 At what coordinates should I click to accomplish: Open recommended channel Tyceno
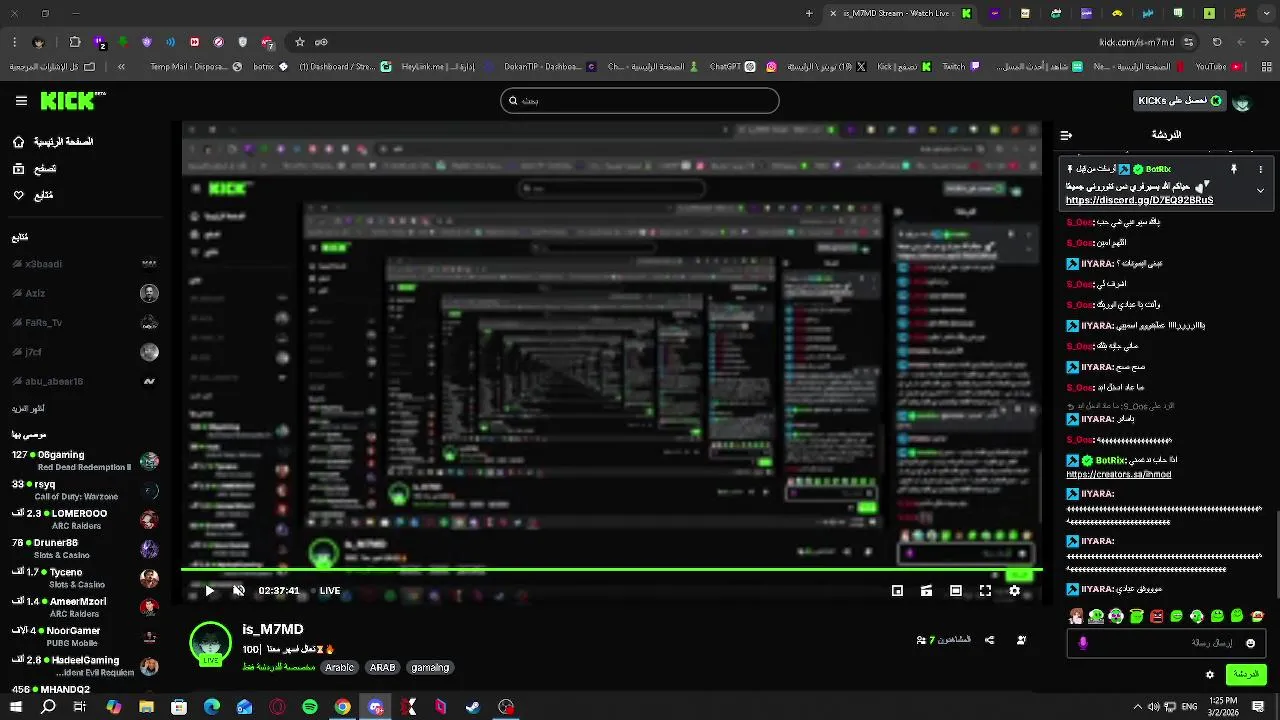coord(85,578)
